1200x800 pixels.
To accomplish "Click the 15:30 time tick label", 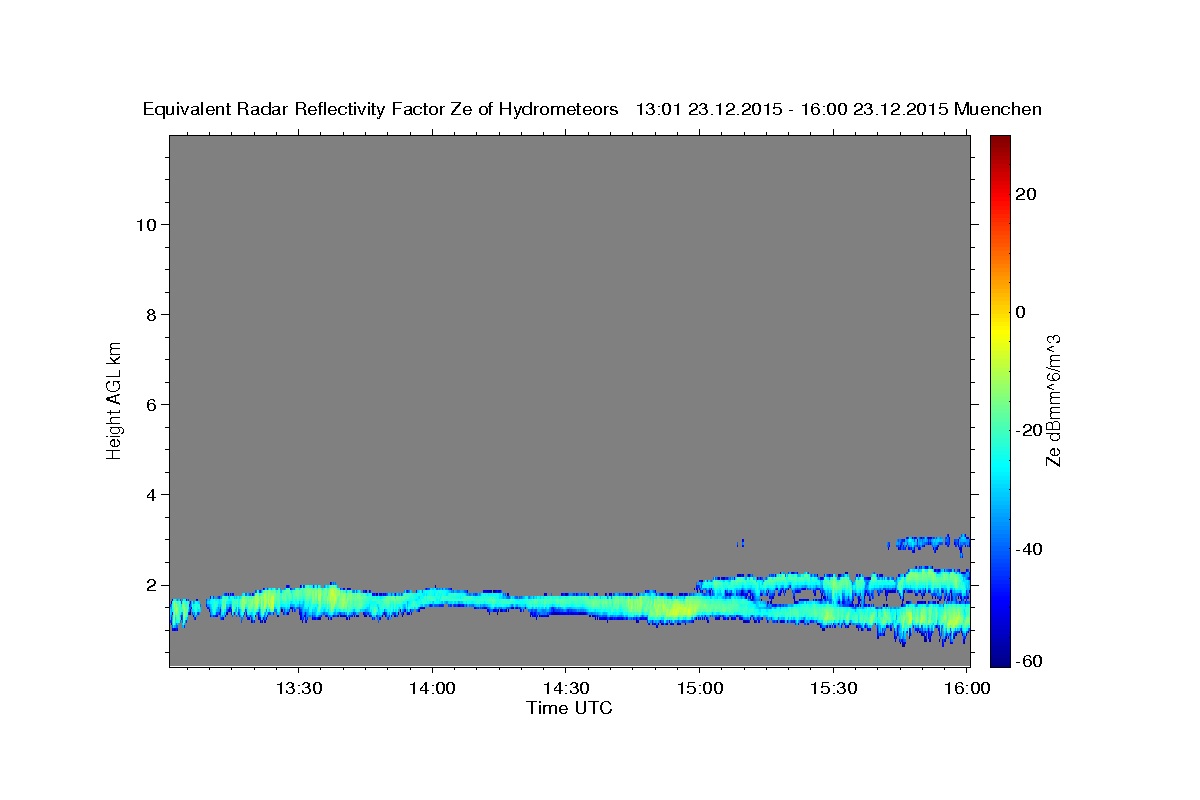I will [x=832, y=688].
